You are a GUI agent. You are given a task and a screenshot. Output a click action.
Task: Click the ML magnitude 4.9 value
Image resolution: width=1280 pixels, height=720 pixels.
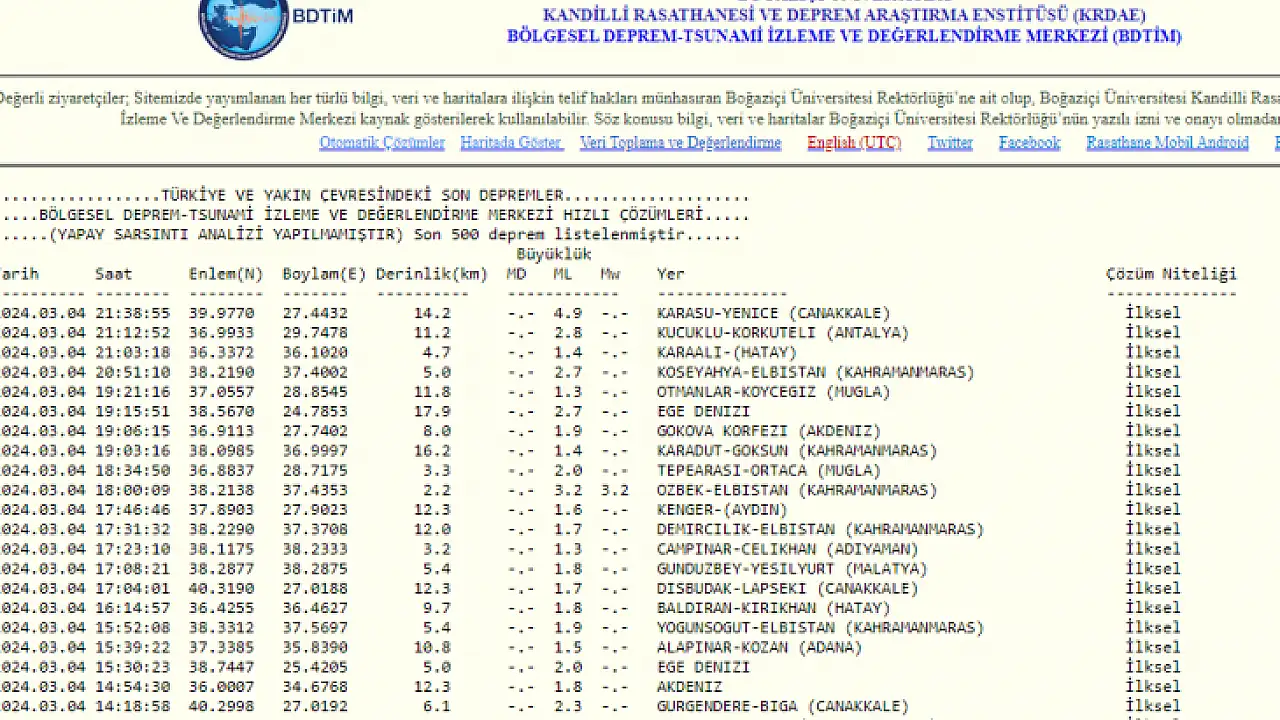[x=568, y=313]
